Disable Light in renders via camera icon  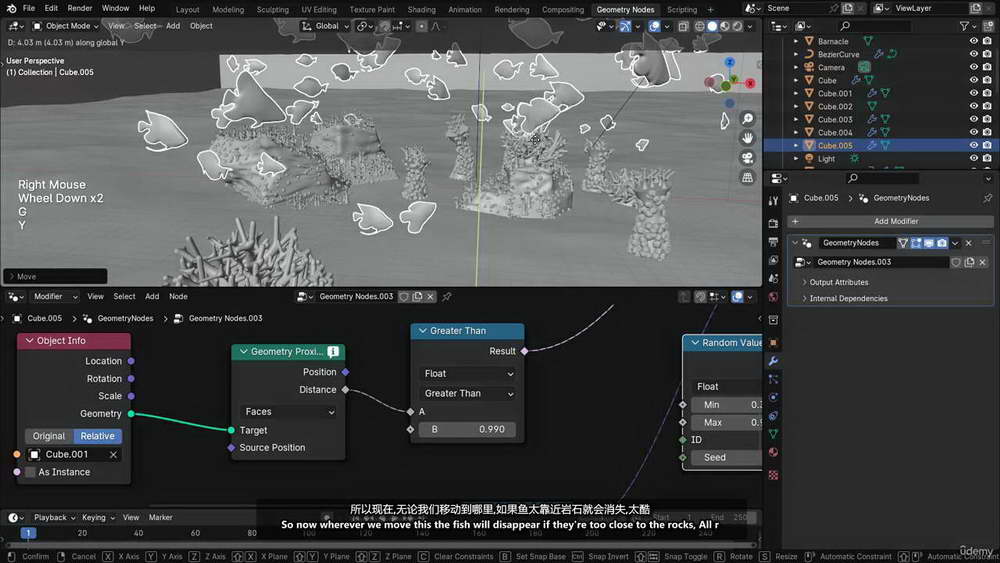(987, 158)
